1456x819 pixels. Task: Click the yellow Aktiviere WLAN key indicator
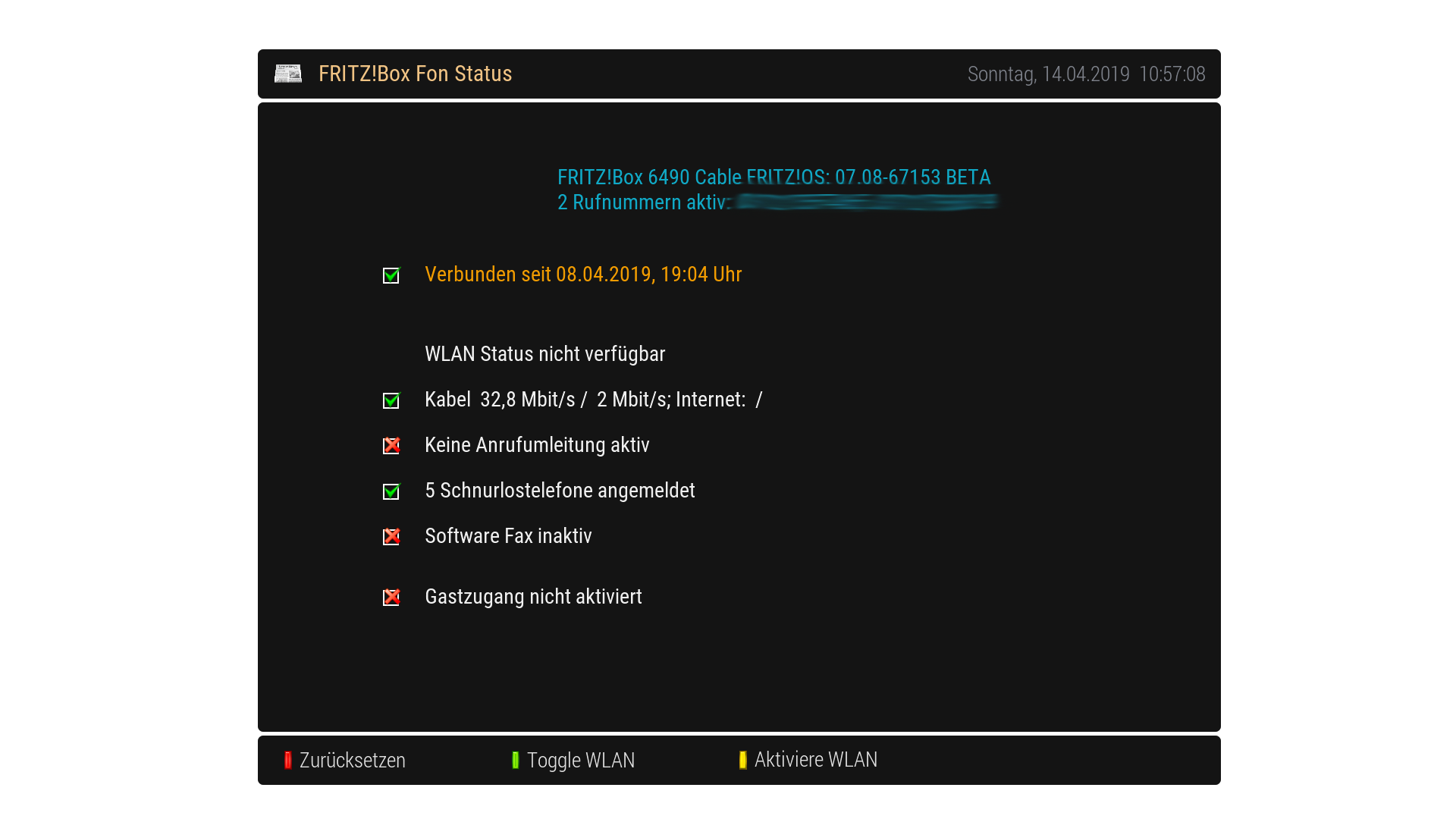pos(743,760)
